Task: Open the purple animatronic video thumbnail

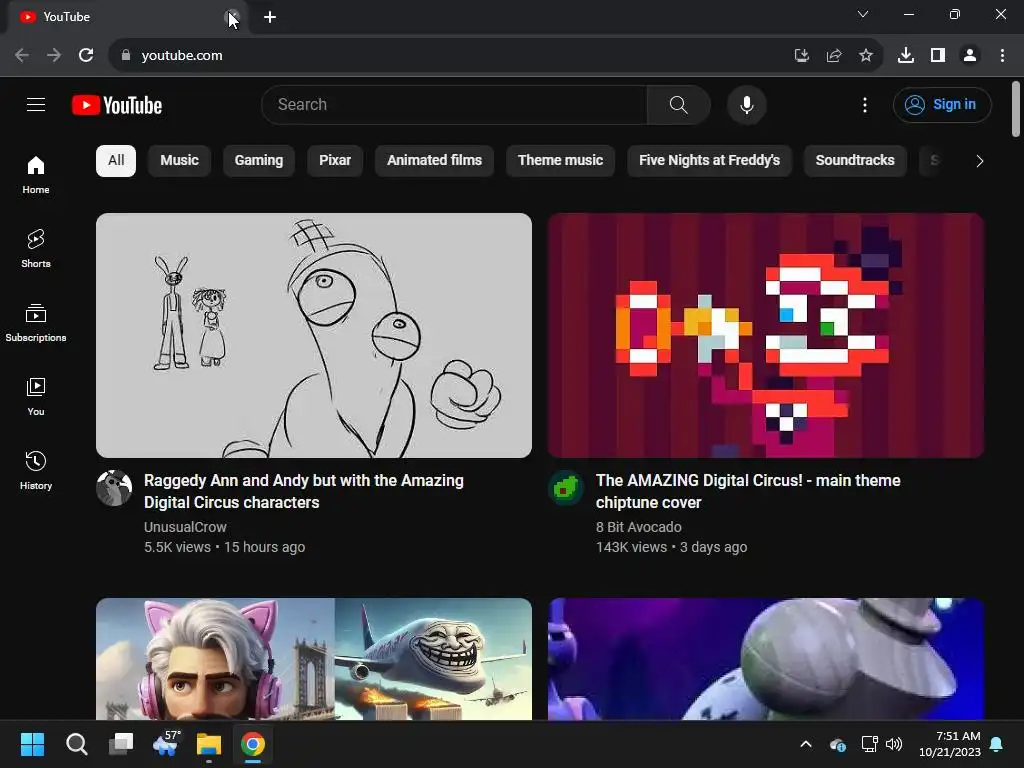Action: [766, 658]
